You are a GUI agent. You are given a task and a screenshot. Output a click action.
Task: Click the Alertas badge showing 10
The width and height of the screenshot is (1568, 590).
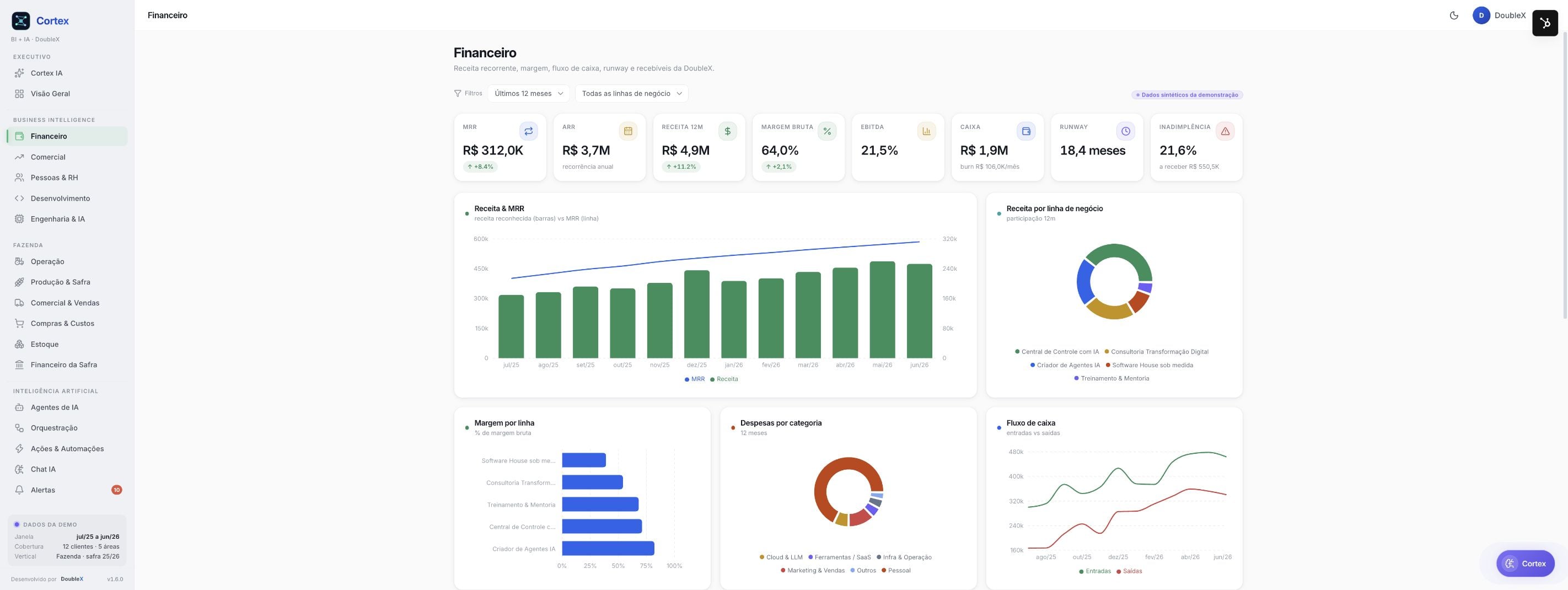click(116, 490)
